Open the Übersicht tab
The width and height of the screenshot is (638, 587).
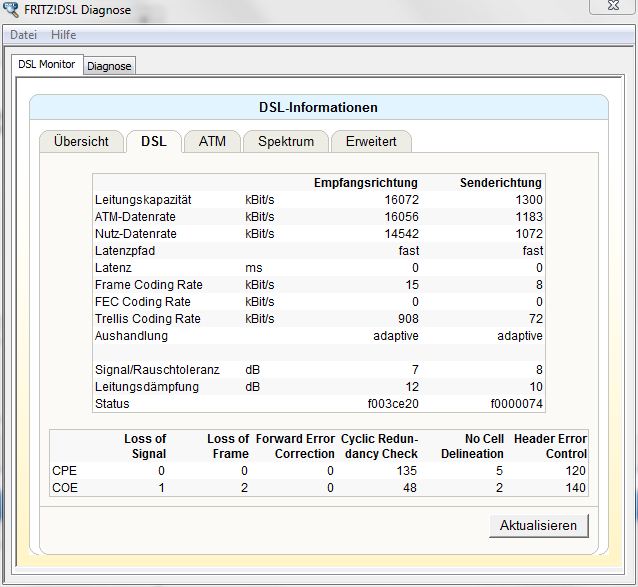[81, 142]
